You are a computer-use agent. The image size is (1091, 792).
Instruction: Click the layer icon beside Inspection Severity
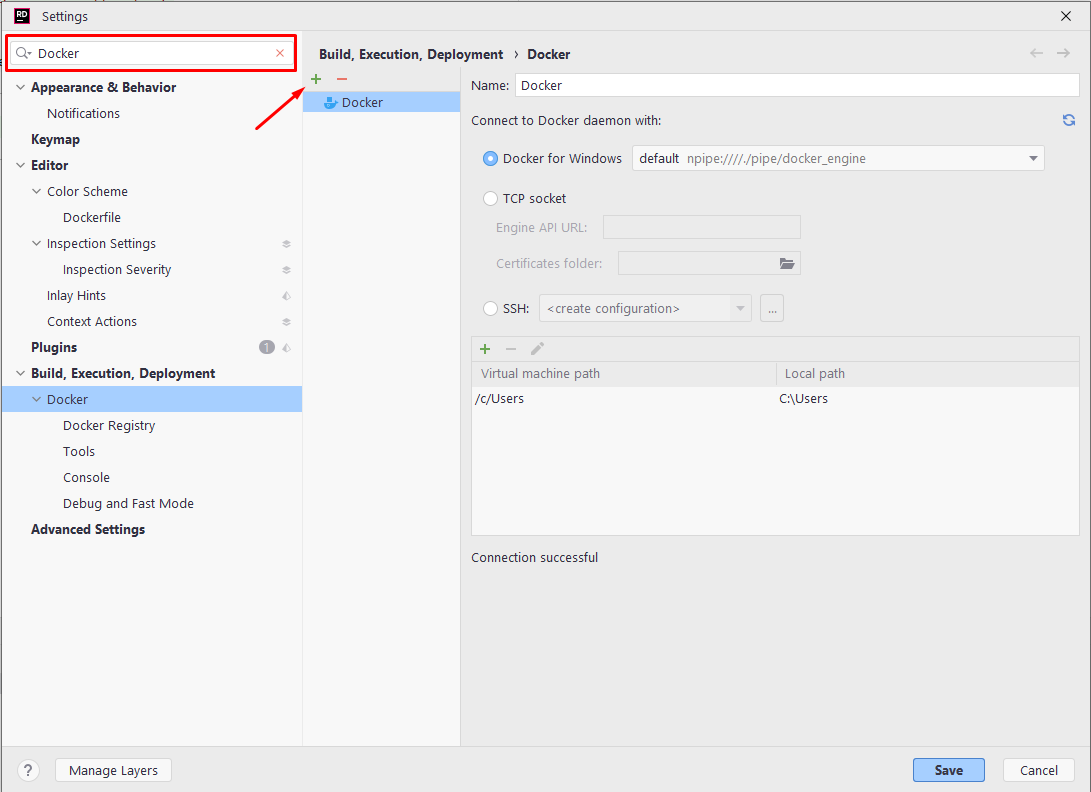click(x=286, y=270)
